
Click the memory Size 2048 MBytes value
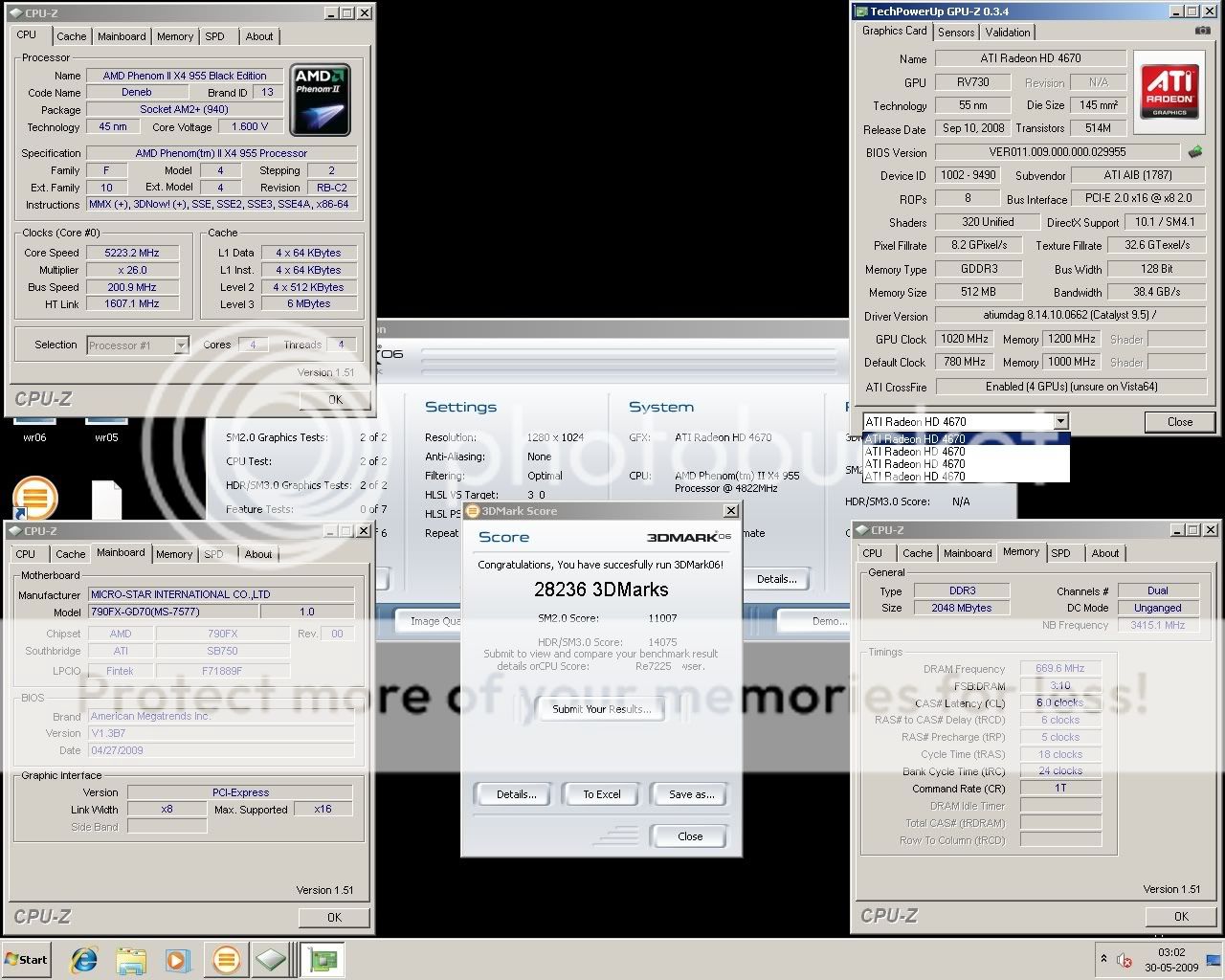click(x=961, y=609)
